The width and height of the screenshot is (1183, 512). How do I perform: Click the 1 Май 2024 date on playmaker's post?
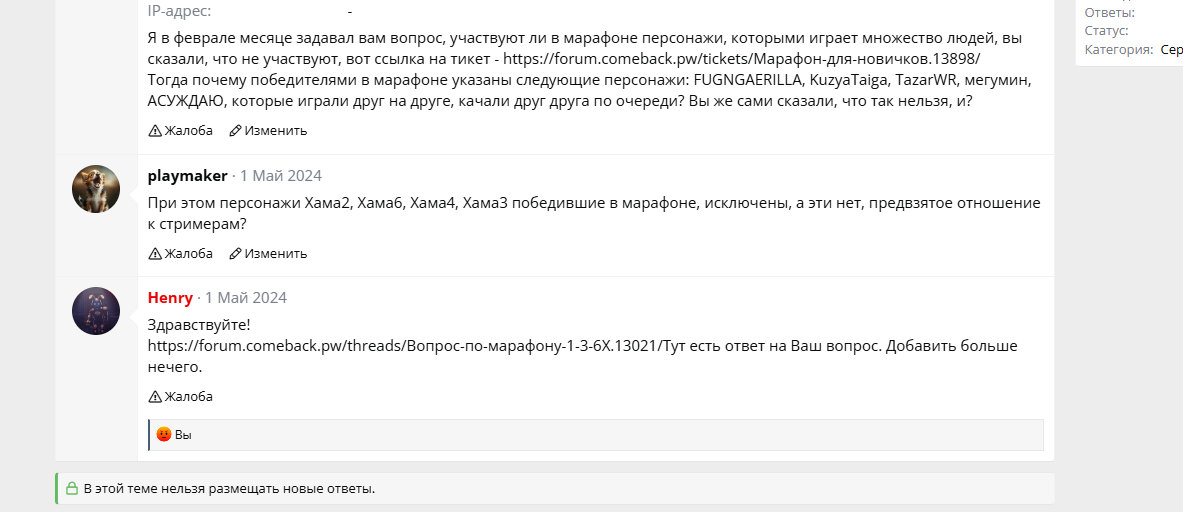click(x=281, y=176)
